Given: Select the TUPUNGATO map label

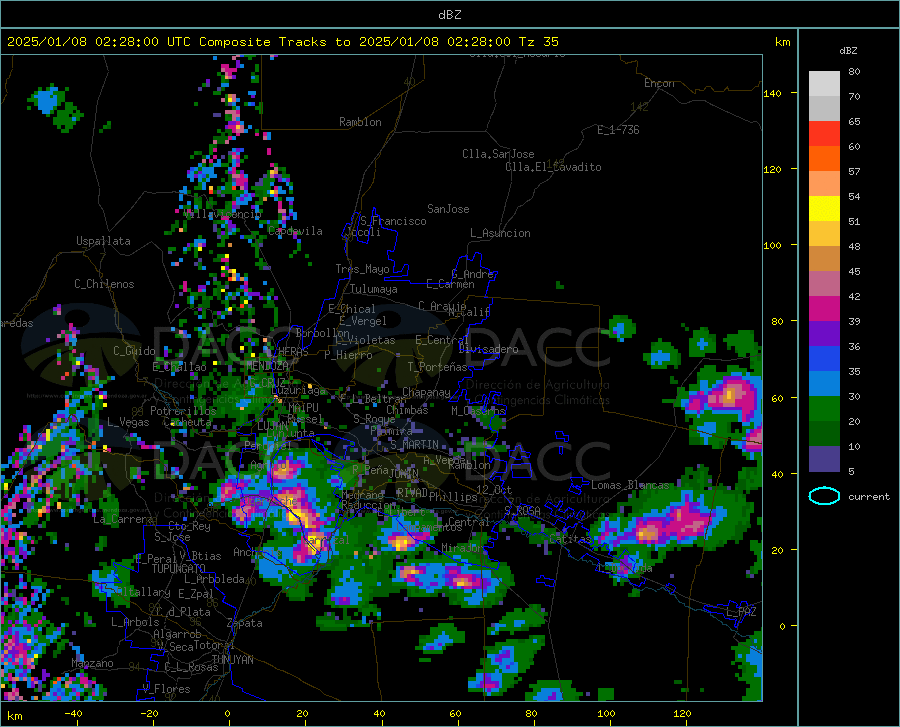Looking at the screenshot, I should 179,569.
